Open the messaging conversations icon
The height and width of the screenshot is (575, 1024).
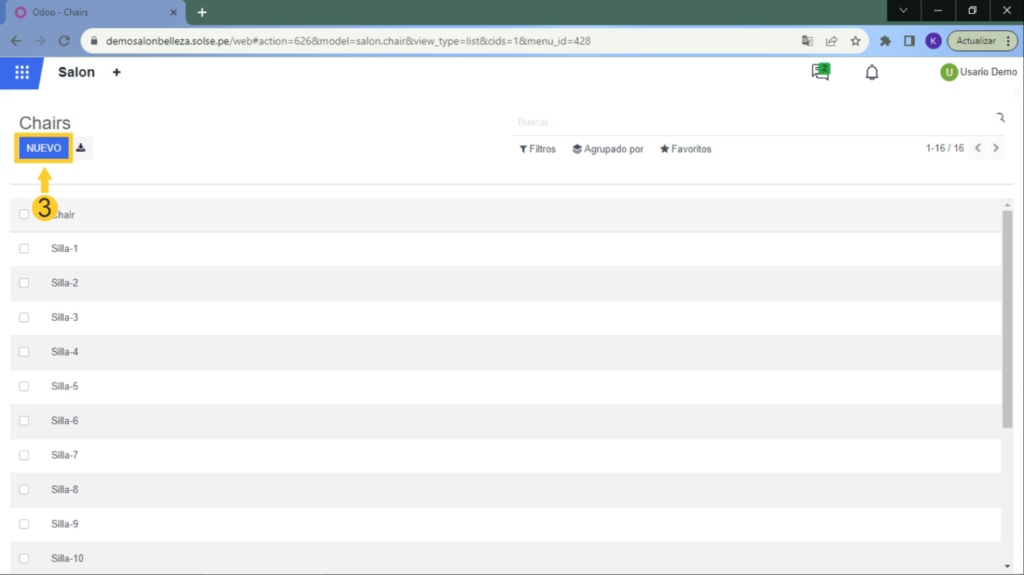point(820,72)
